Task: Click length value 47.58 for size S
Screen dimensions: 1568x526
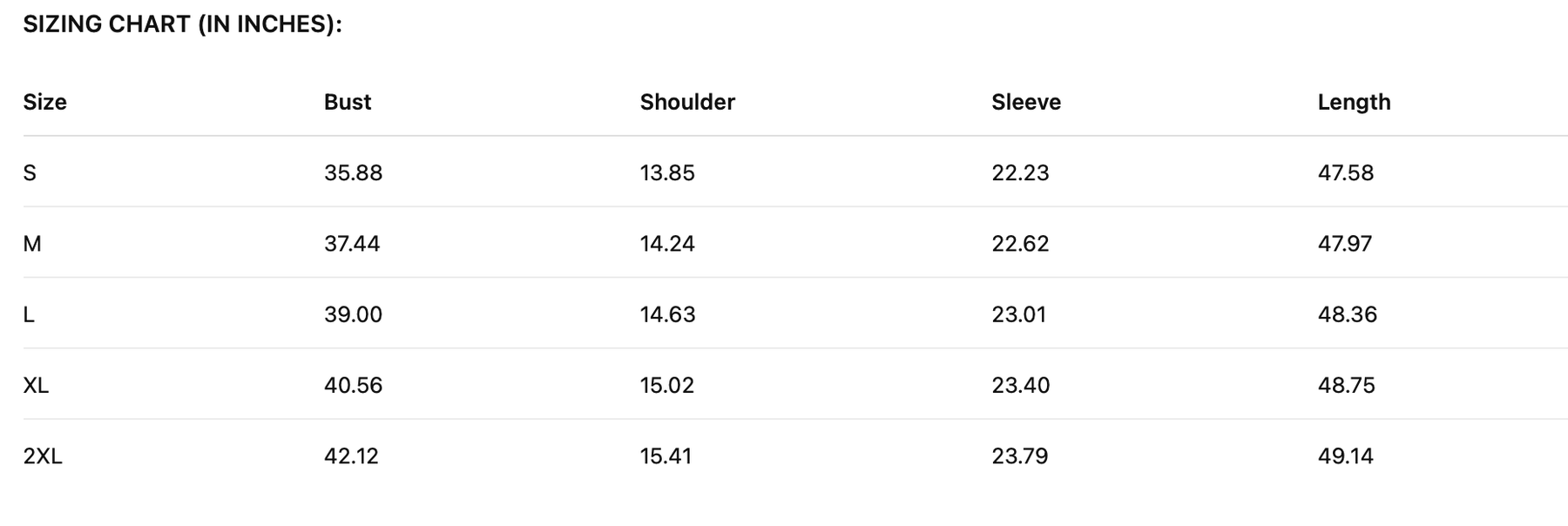Action: click(1345, 172)
